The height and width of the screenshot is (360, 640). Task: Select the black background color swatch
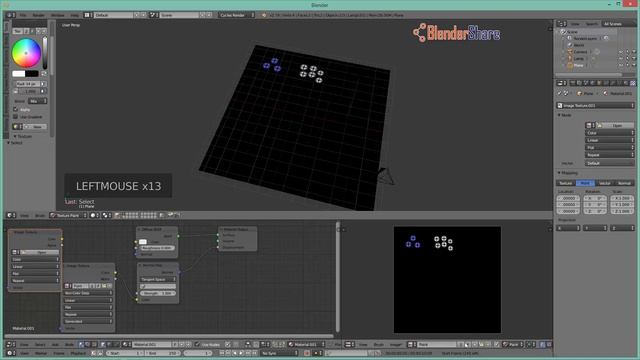pyautogui.click(x=32, y=74)
